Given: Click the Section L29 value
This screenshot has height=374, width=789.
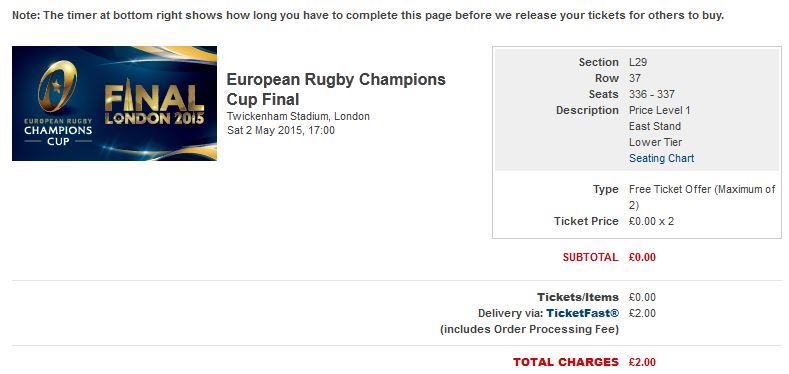Looking at the screenshot, I should (638, 62).
